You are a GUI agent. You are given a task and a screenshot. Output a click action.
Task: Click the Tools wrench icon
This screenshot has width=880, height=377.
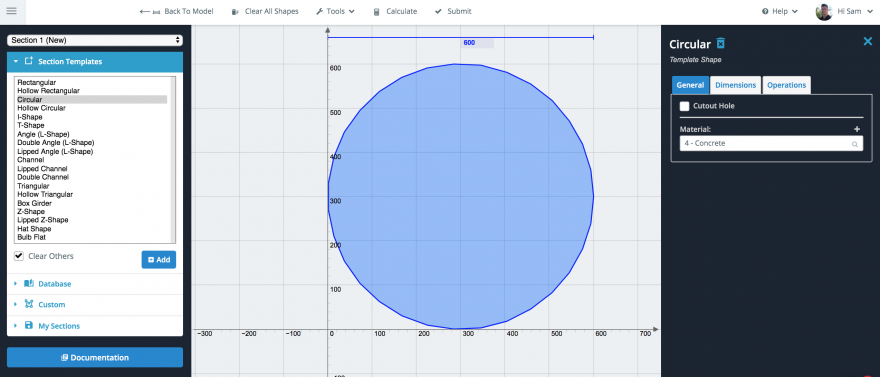tap(319, 11)
